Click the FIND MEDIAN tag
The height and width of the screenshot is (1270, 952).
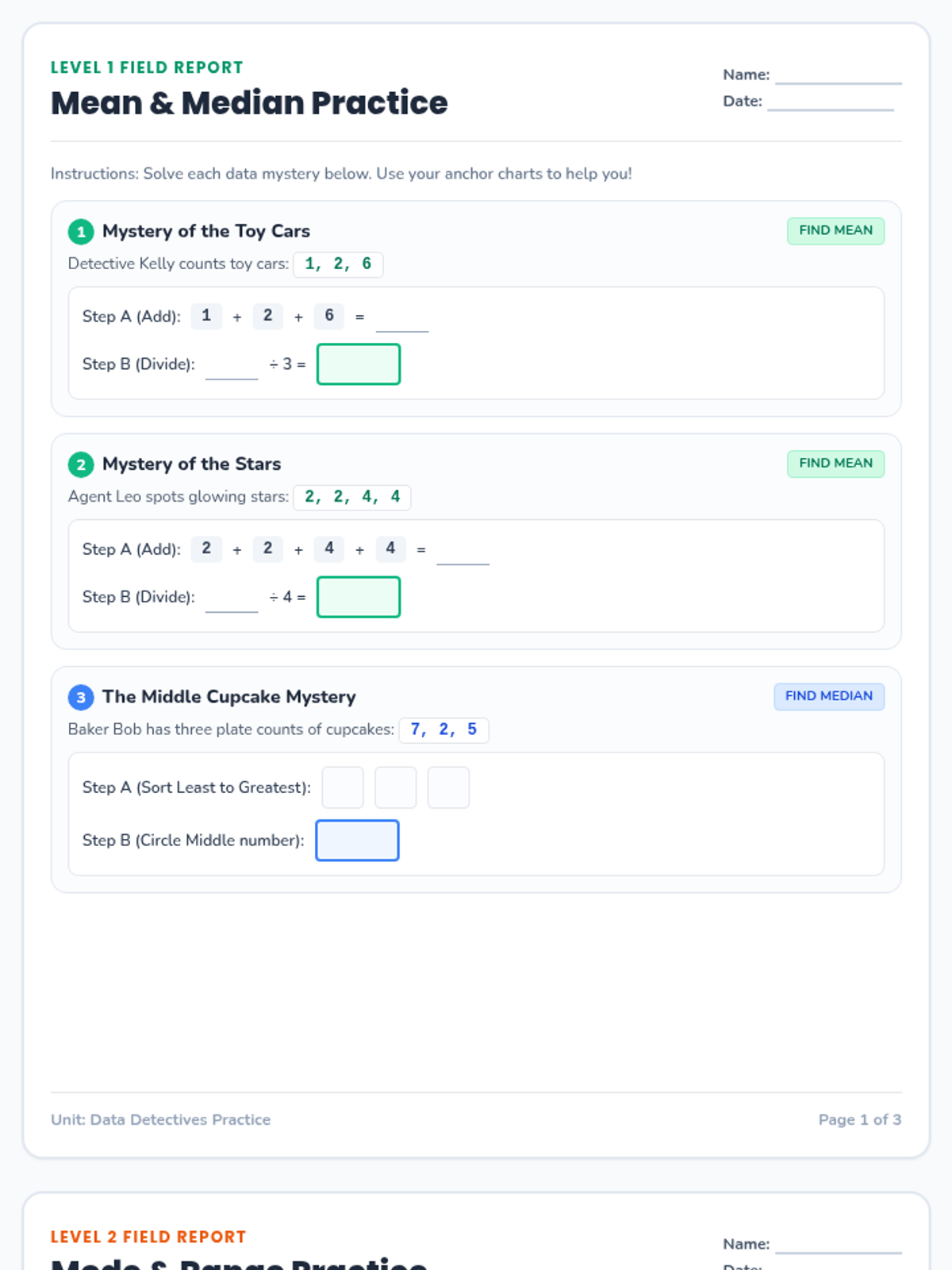(829, 696)
